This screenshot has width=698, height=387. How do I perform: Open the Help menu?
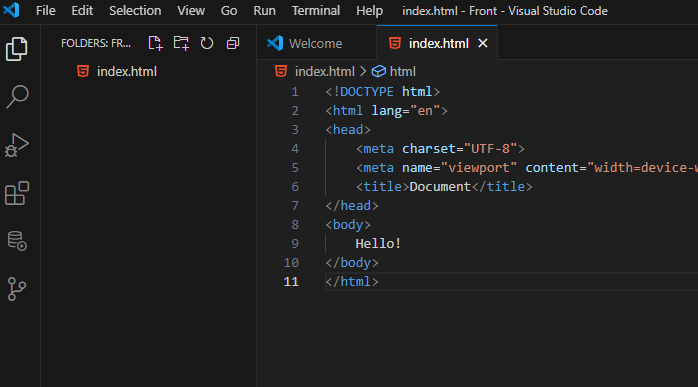coord(369,10)
